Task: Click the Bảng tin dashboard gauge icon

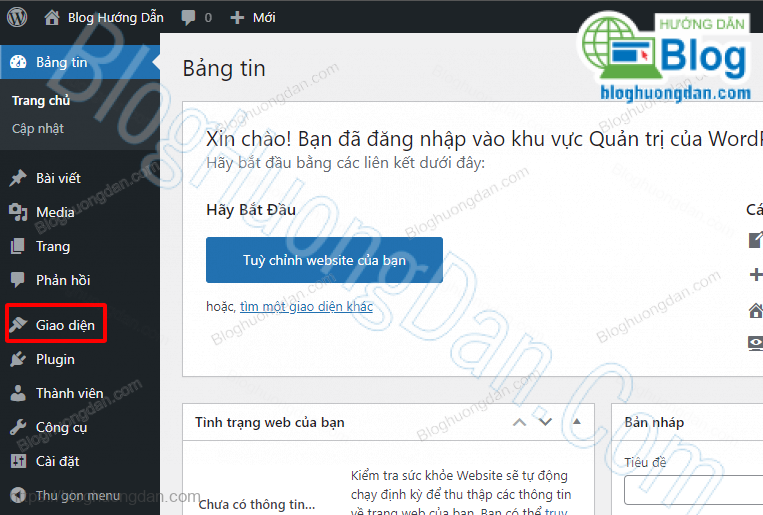Action: click(x=18, y=62)
